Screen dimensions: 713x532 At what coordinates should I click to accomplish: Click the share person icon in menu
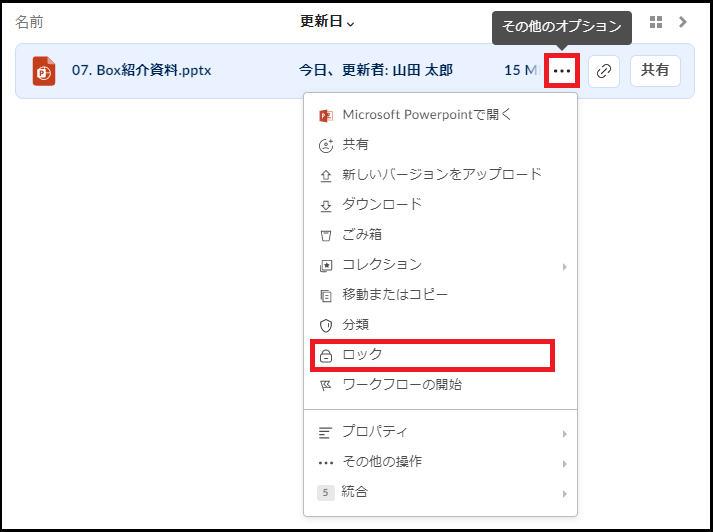click(x=326, y=146)
